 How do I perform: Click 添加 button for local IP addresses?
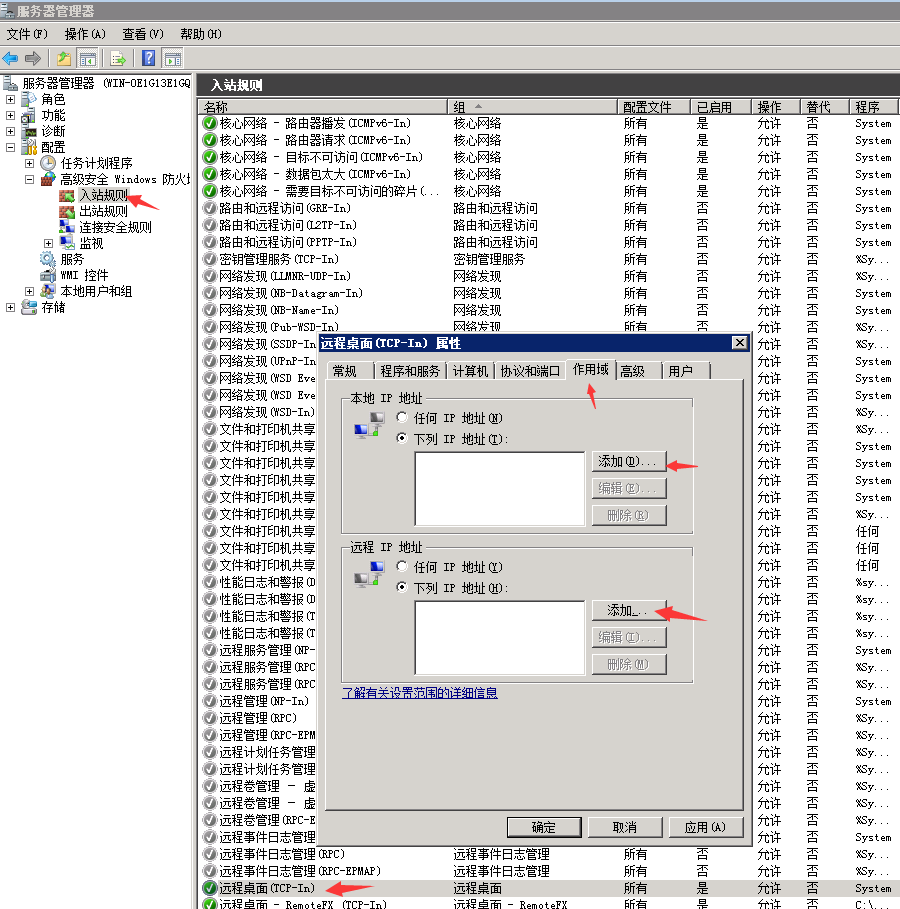click(629, 462)
